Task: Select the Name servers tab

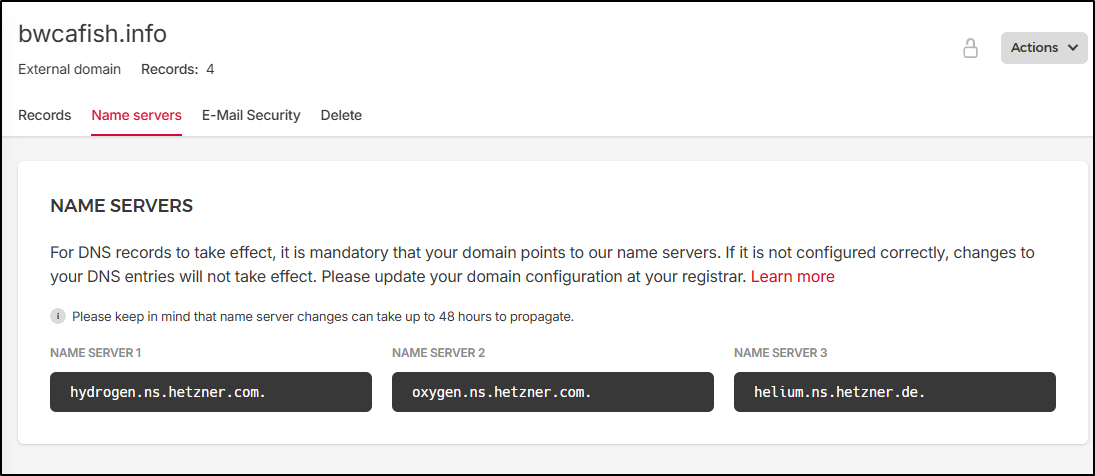Action: [x=136, y=115]
